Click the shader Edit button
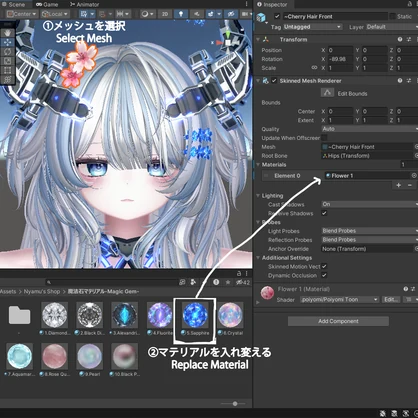The width and height of the screenshot is (418, 418). tap(391, 299)
